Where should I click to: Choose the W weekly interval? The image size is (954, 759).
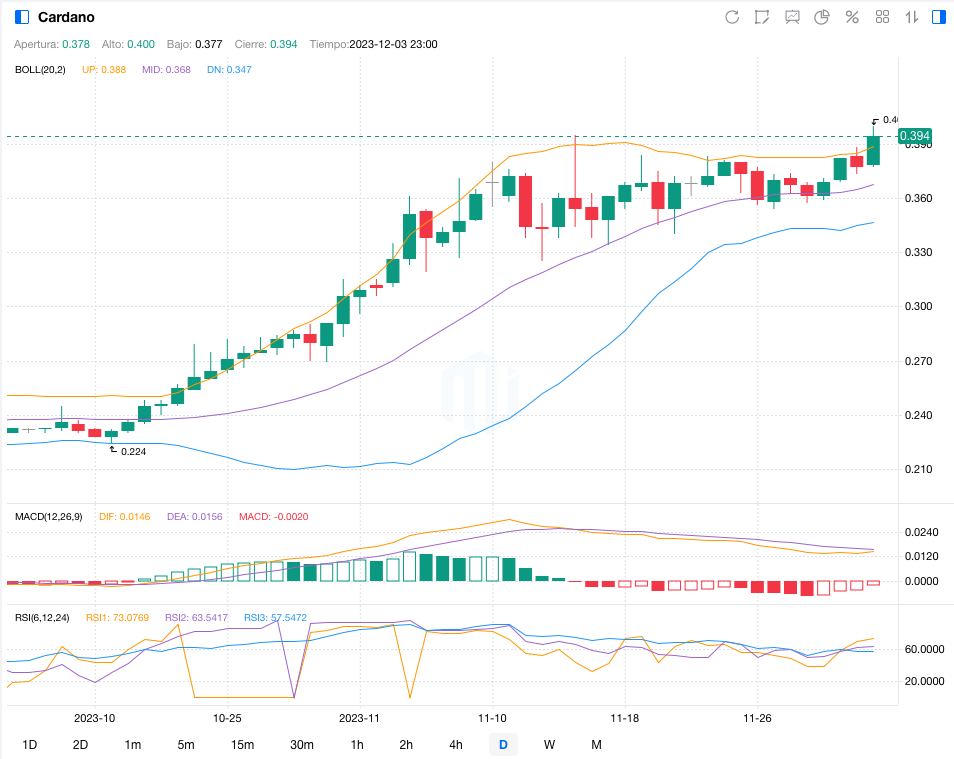tap(549, 744)
